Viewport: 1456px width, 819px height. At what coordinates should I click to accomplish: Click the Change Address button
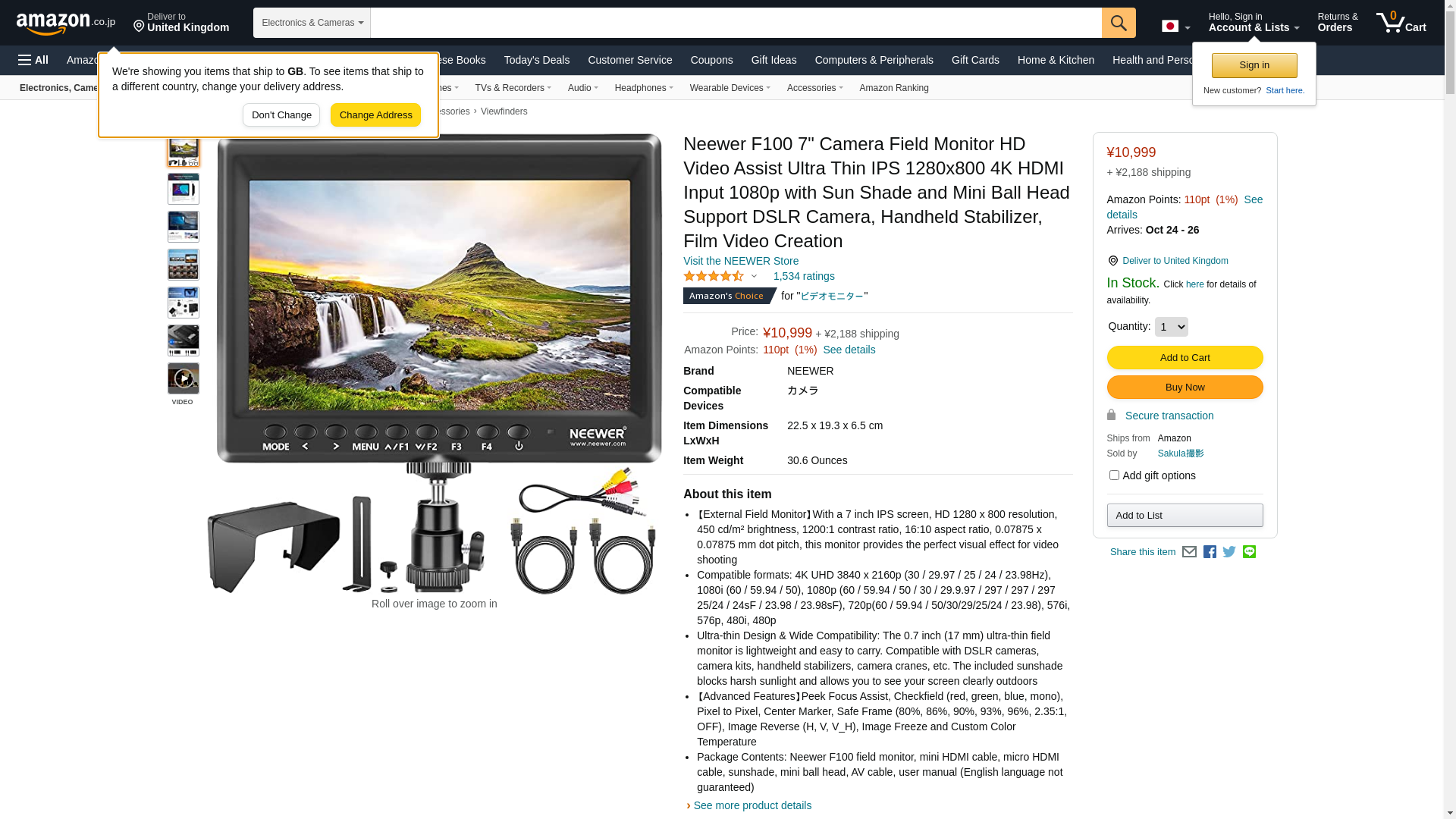[x=375, y=115]
